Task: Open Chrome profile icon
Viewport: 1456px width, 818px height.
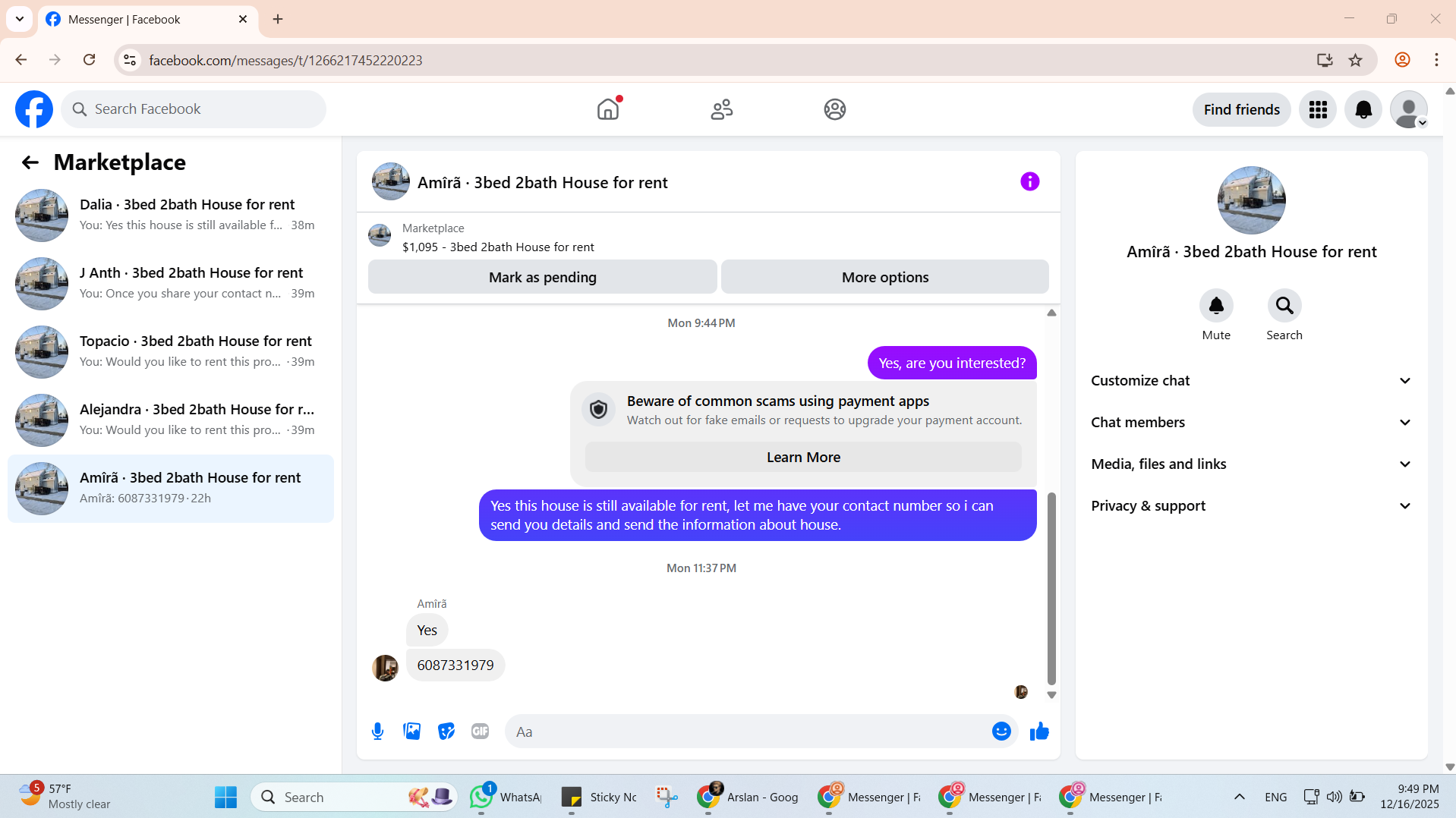Action: tap(1402, 60)
